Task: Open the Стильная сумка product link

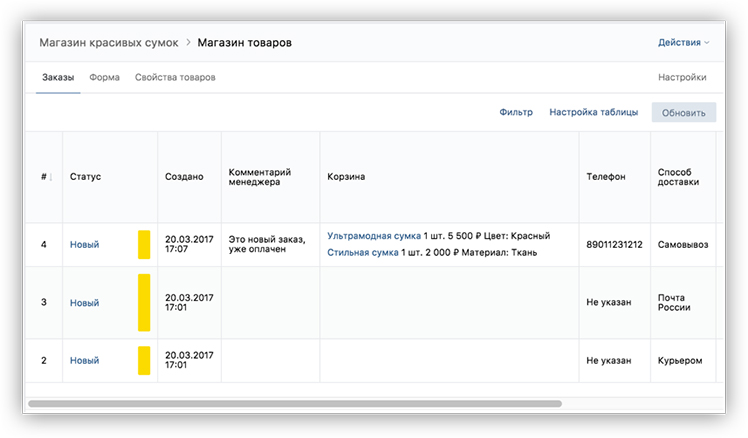Action: pyautogui.click(x=363, y=252)
